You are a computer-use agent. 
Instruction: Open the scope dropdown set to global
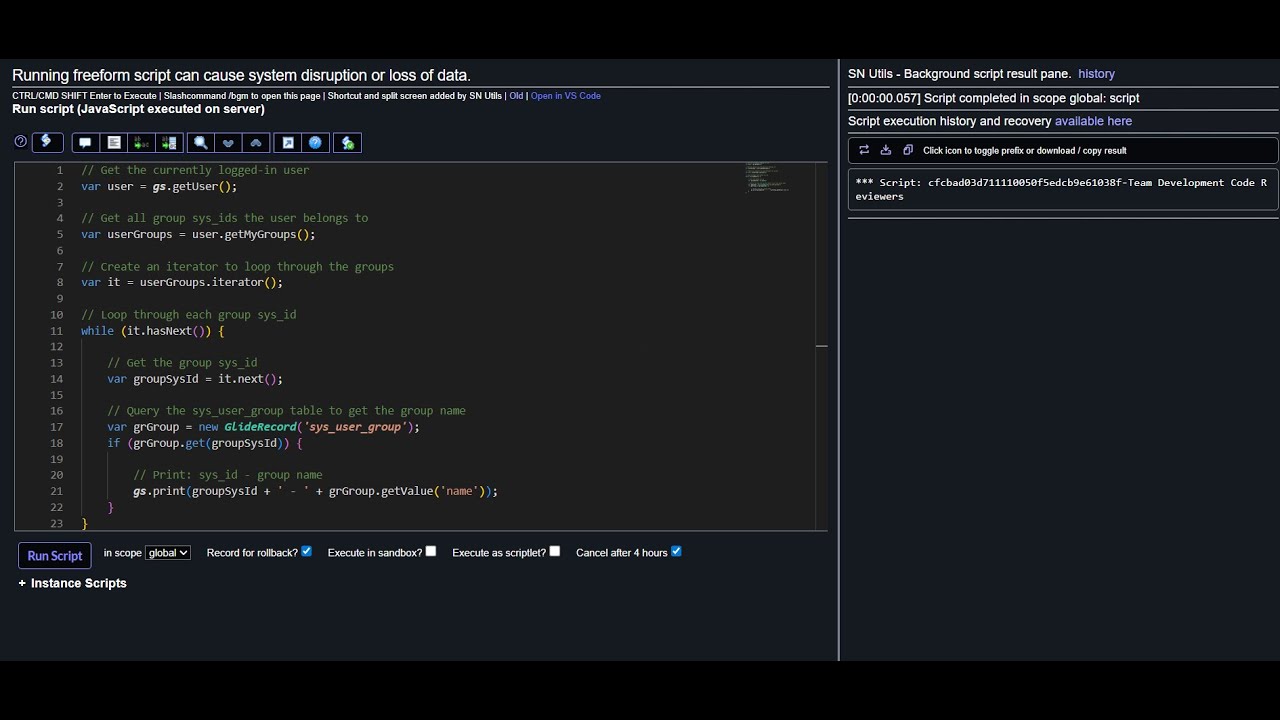[x=168, y=553]
